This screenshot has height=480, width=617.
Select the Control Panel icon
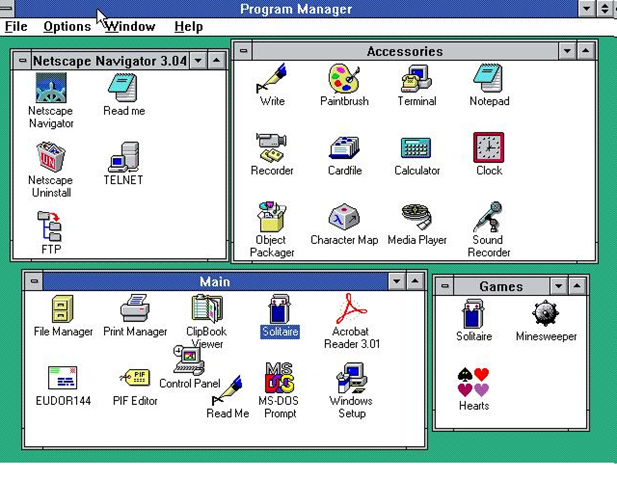point(188,362)
